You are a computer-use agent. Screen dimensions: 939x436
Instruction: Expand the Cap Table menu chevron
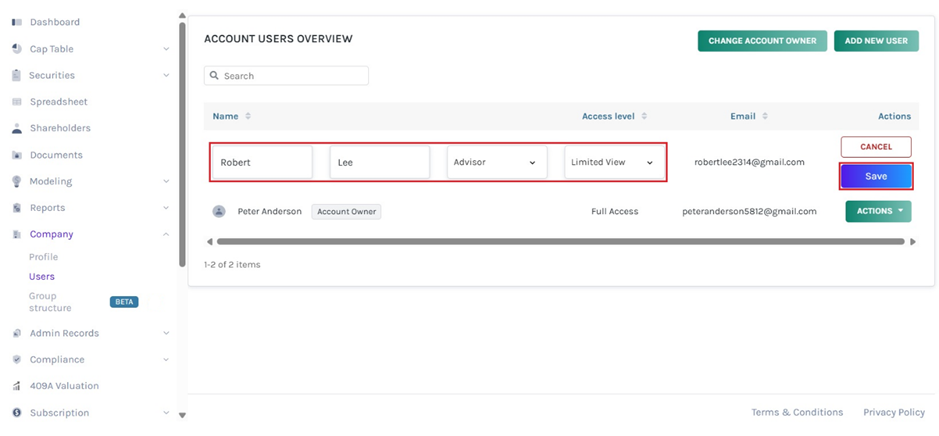tap(166, 49)
